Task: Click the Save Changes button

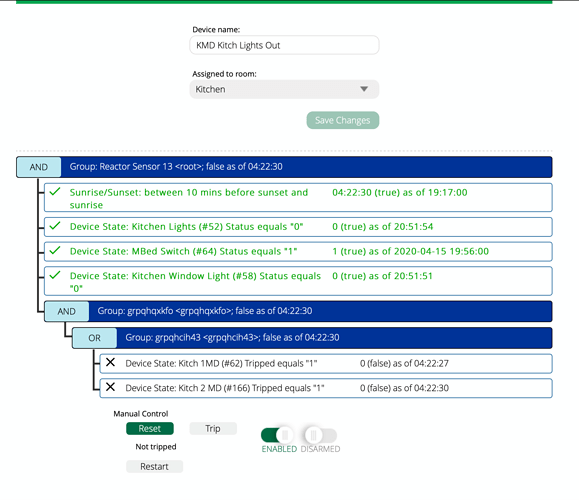Action: pyautogui.click(x=343, y=120)
